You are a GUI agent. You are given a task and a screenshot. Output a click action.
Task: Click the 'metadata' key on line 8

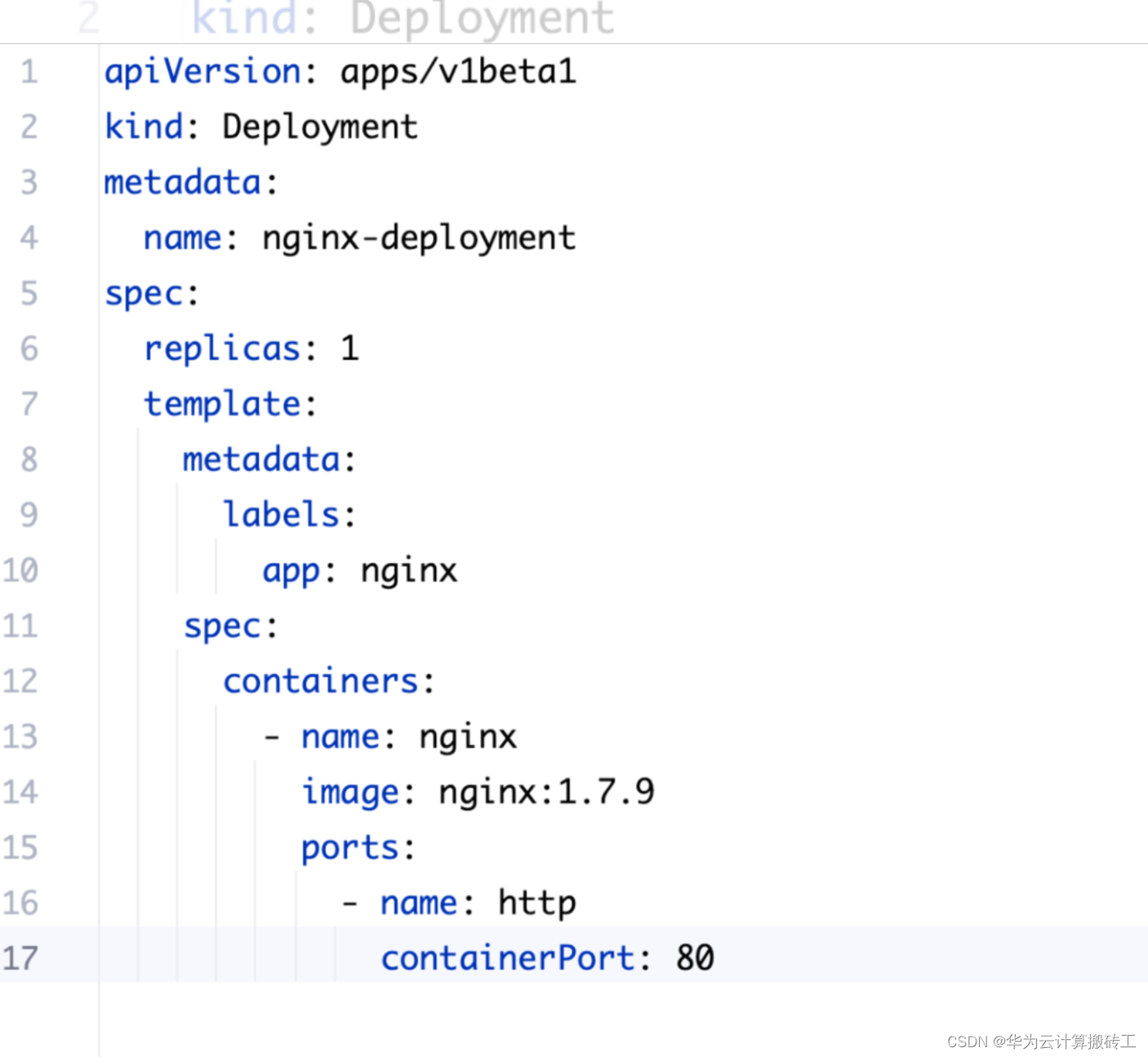(261, 460)
